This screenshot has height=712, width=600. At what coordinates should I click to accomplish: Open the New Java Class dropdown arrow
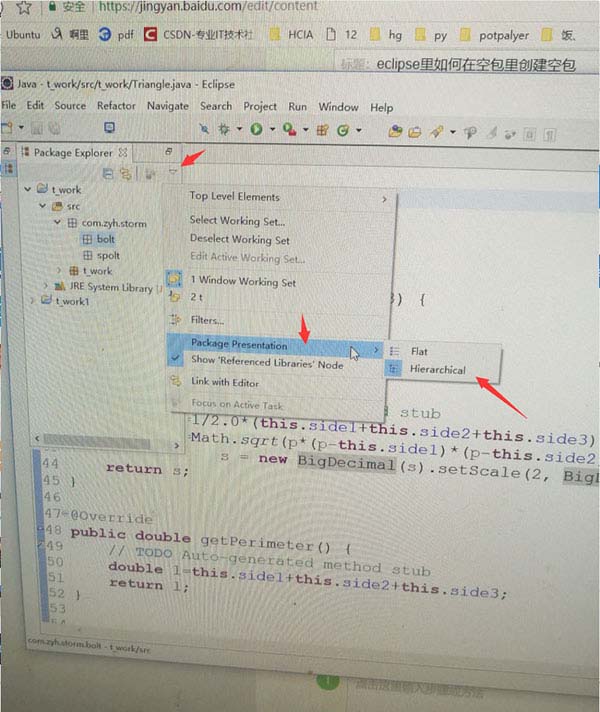(359, 131)
